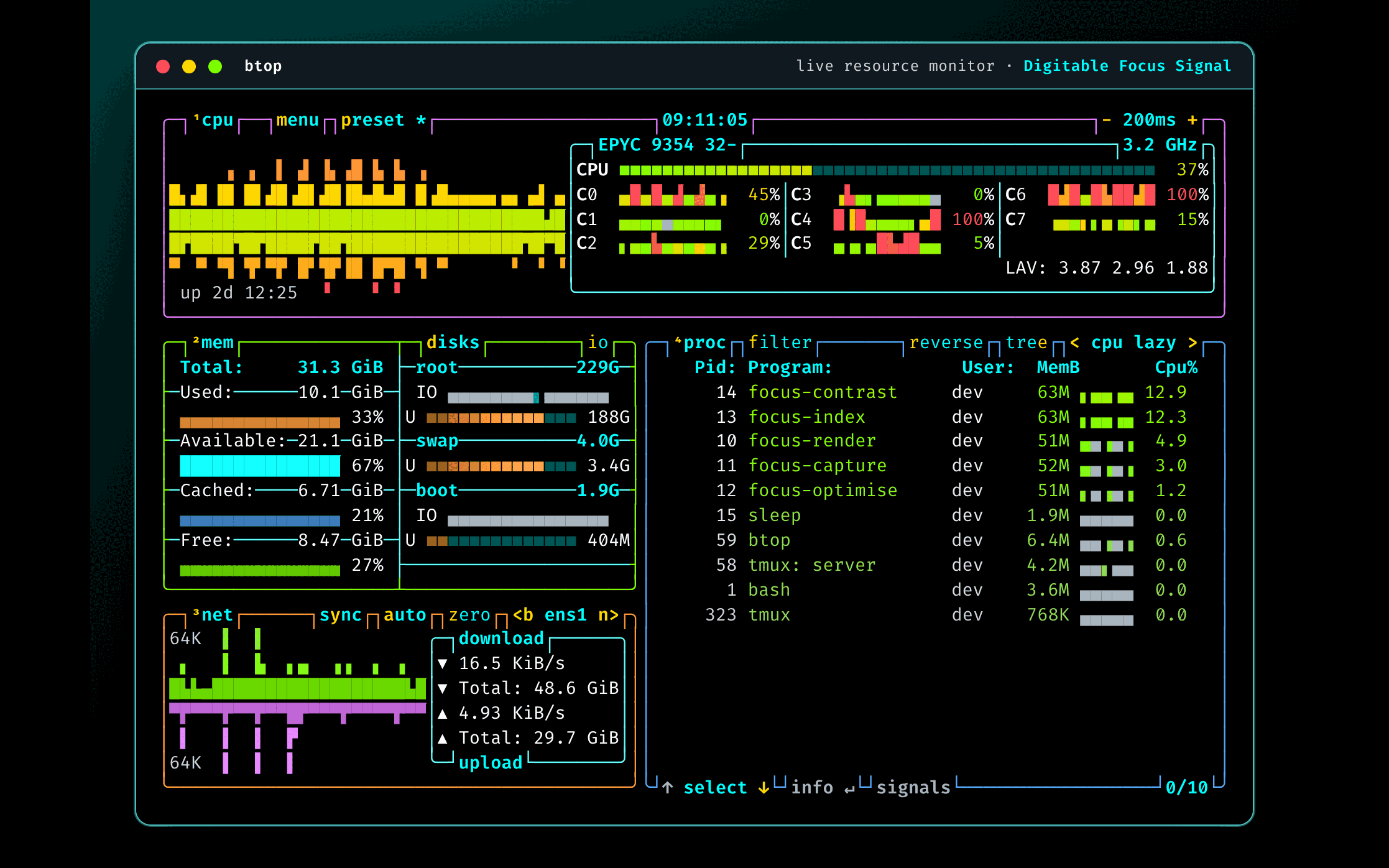Image resolution: width=1389 pixels, height=868 pixels.
Task: Click the EPYC 9354 CPU name
Action: (x=667, y=145)
